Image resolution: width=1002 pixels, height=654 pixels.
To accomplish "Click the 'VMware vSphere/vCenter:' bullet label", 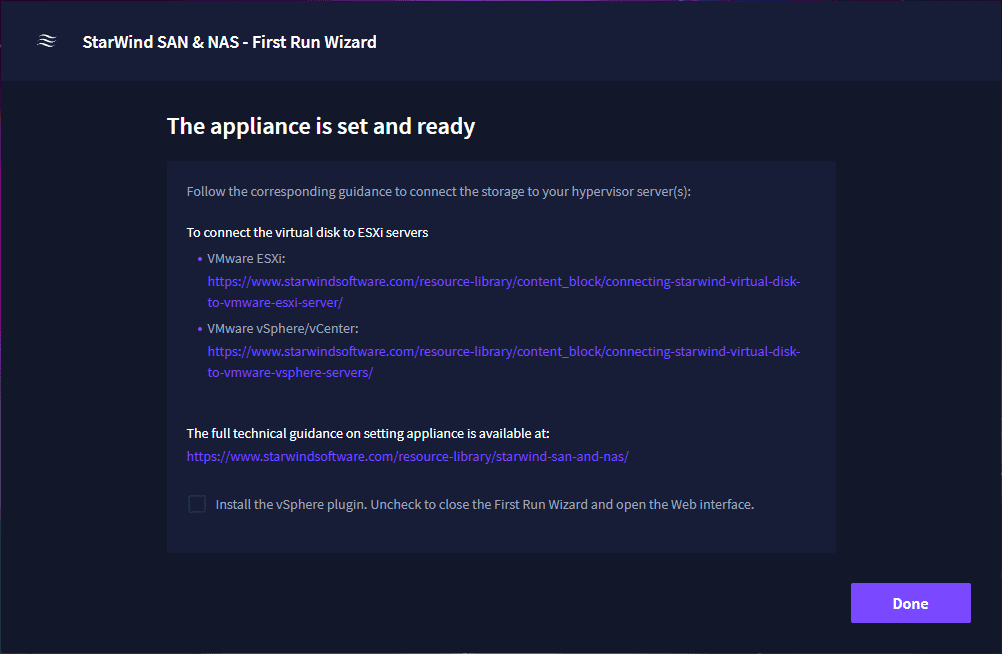I will (282, 329).
